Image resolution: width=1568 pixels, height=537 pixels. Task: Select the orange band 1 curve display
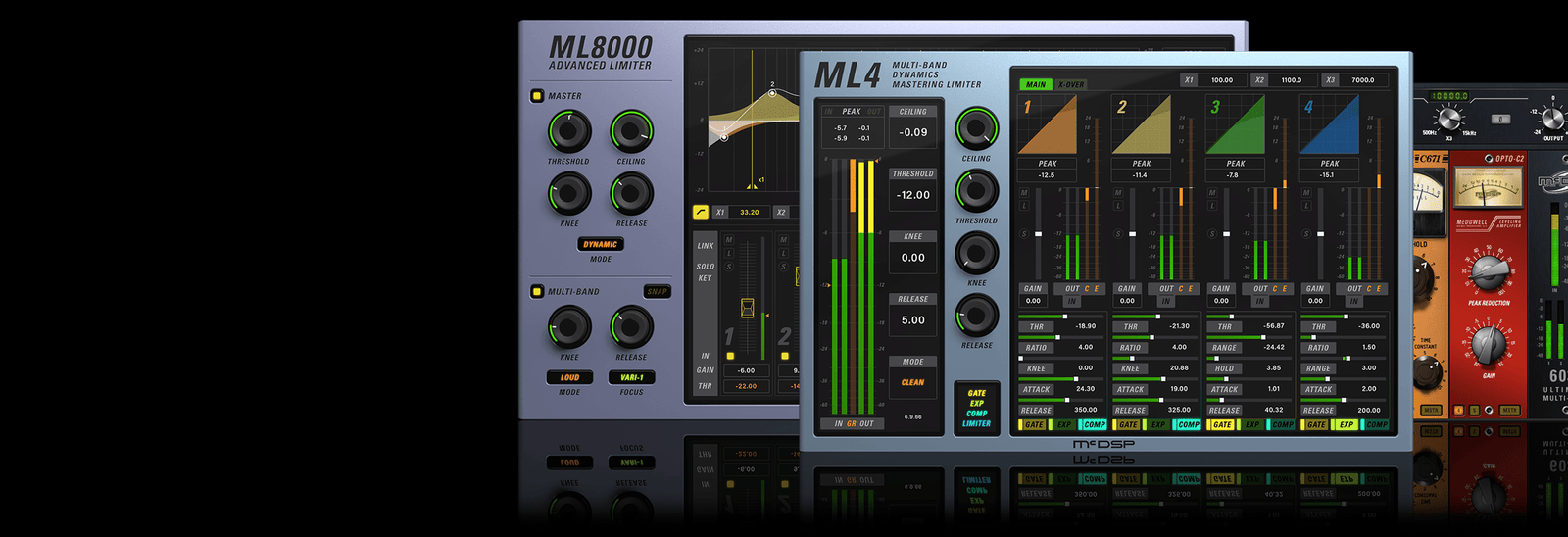point(1048,124)
